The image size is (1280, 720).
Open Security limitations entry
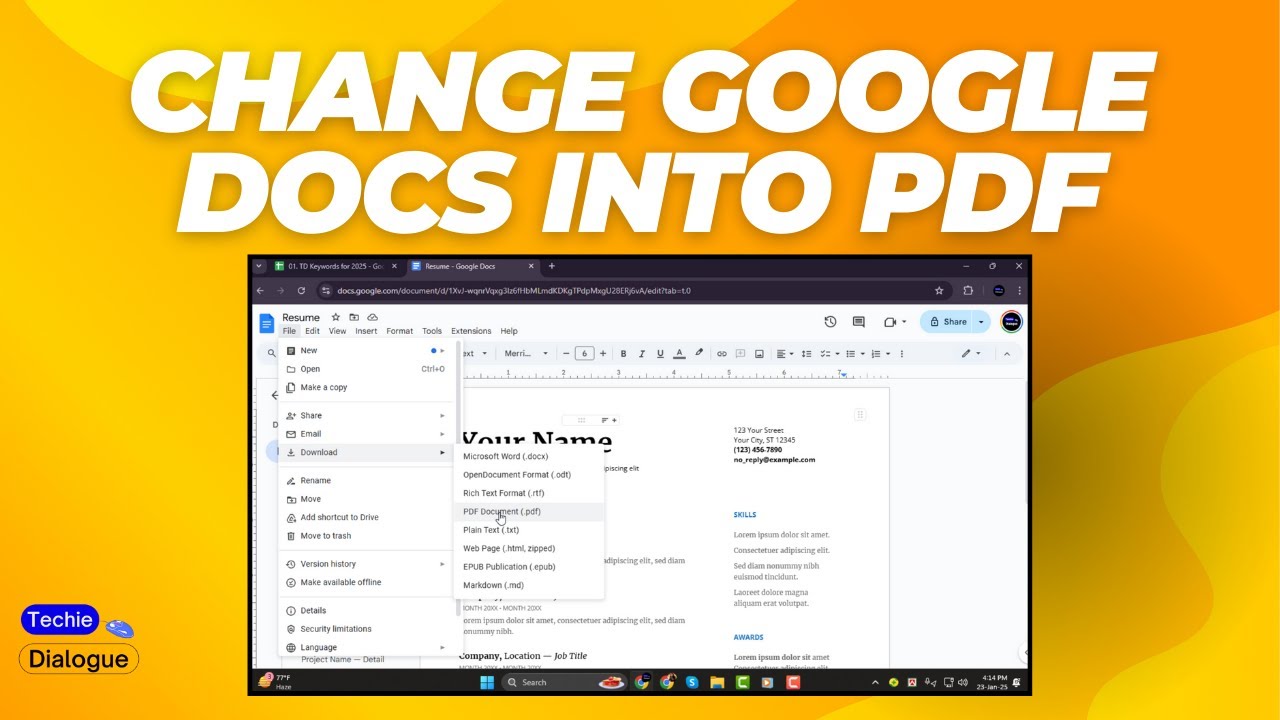pos(366,629)
